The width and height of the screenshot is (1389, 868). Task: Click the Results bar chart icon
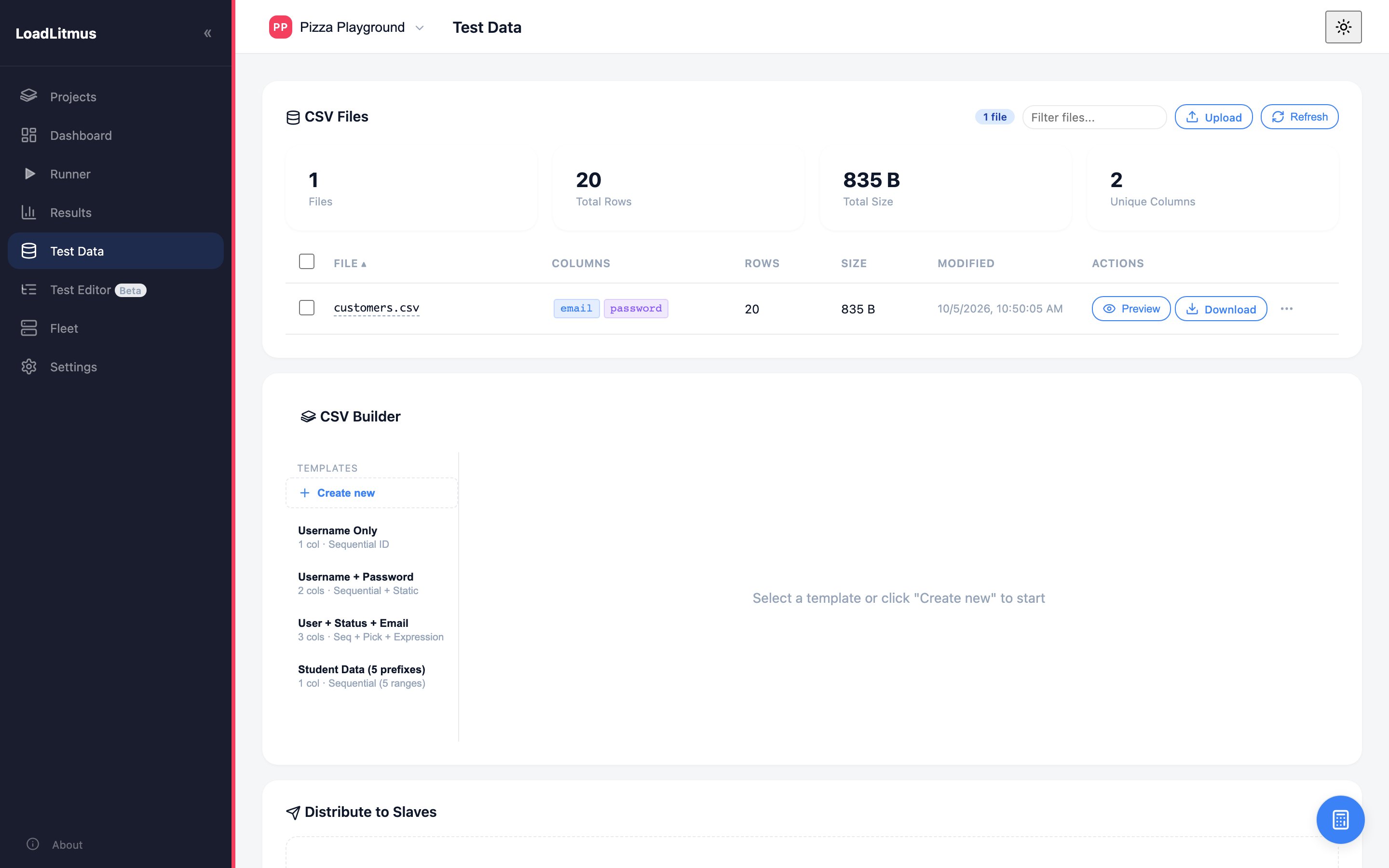point(29,212)
